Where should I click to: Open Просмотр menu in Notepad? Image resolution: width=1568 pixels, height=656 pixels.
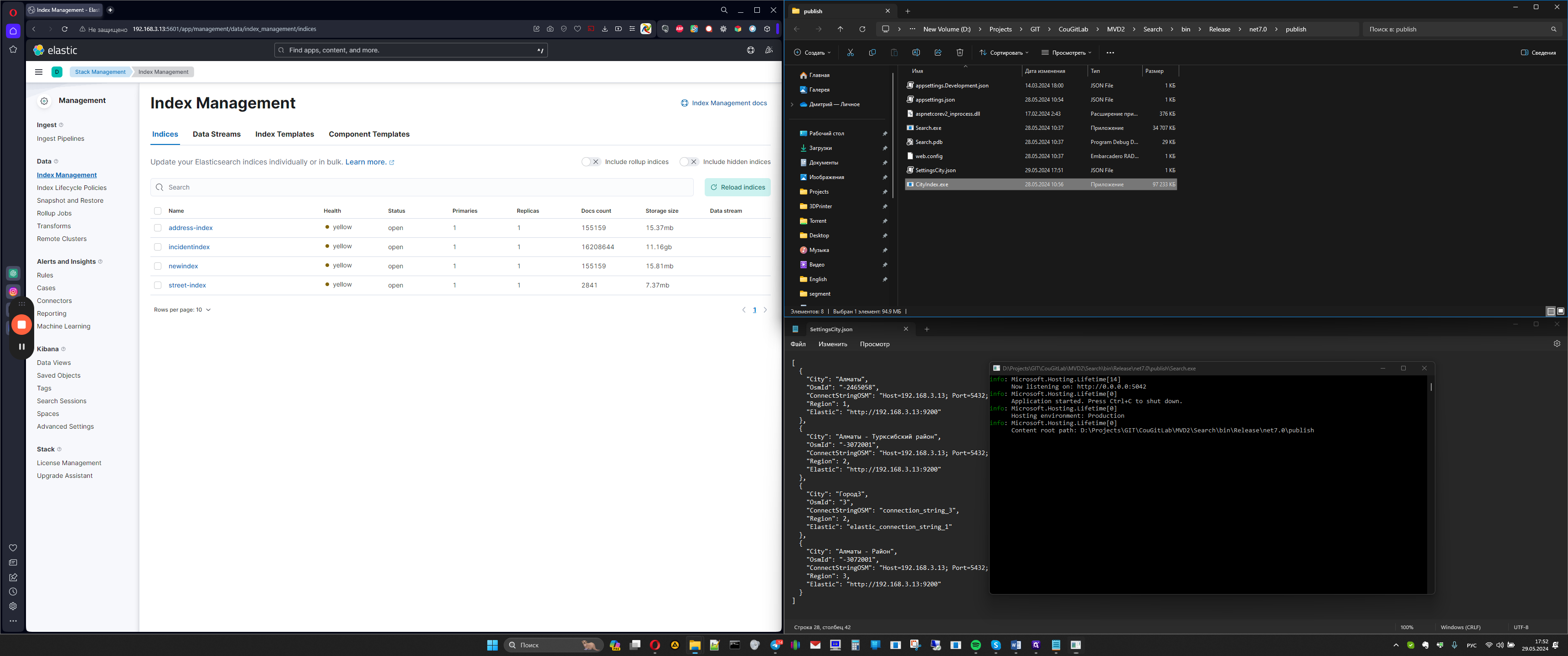(874, 344)
